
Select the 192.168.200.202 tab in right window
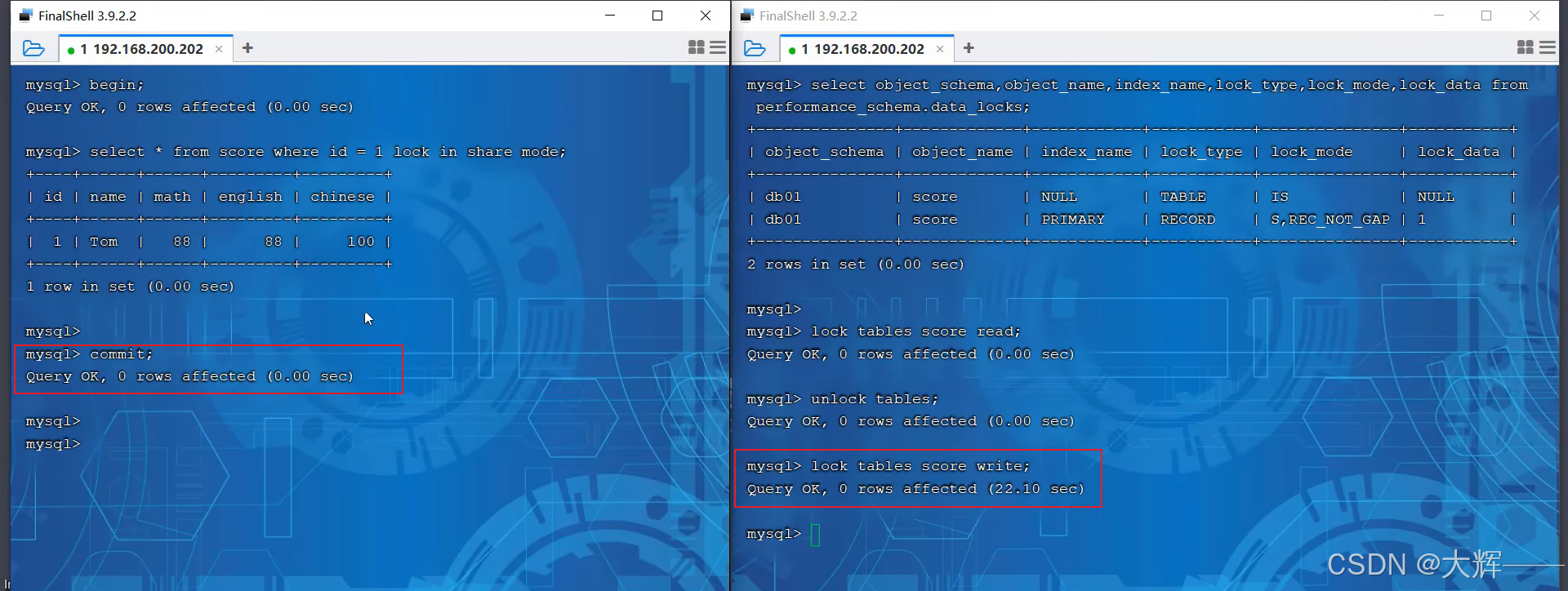(x=868, y=49)
